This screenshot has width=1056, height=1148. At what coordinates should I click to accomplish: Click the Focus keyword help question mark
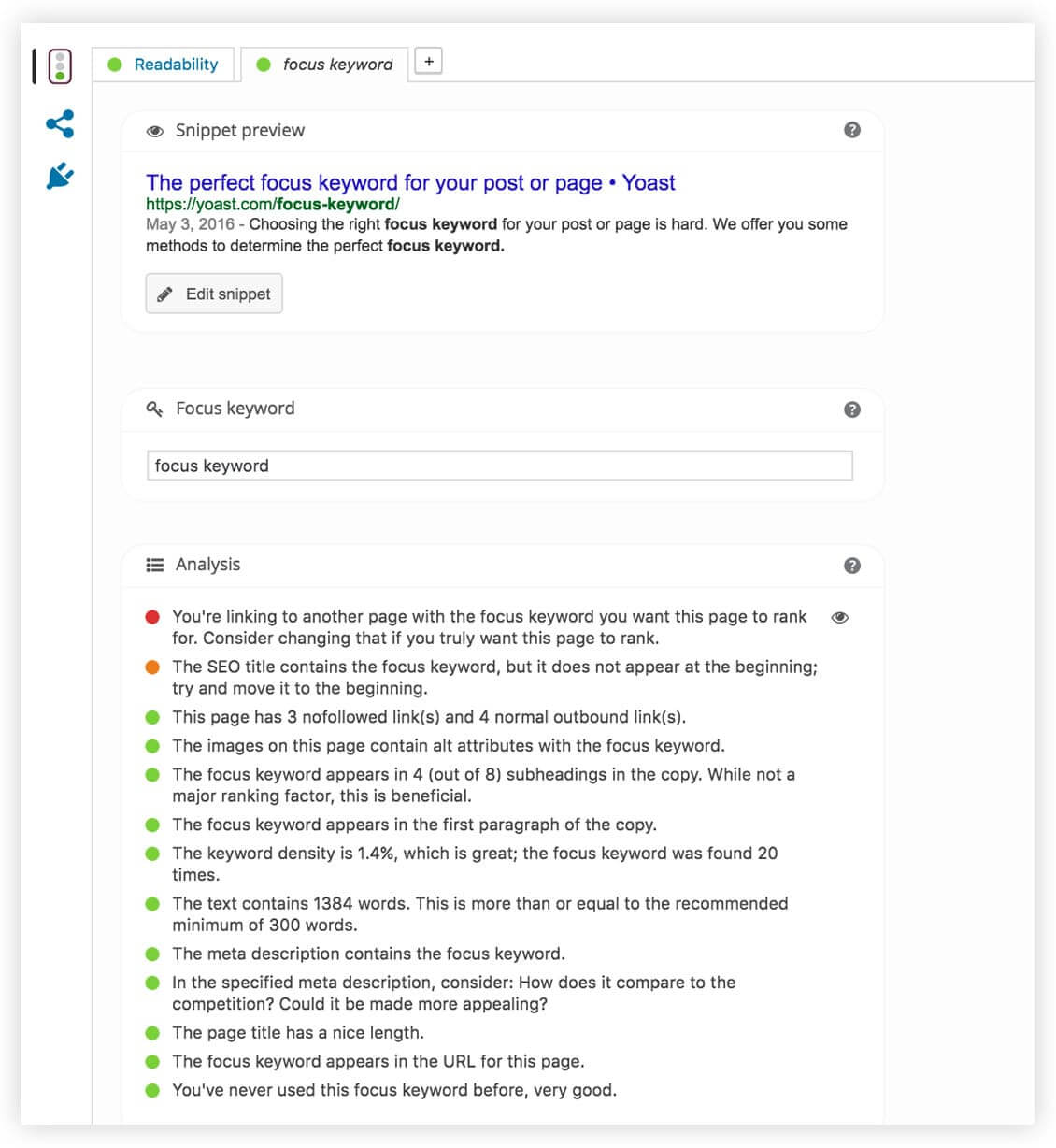click(x=851, y=409)
